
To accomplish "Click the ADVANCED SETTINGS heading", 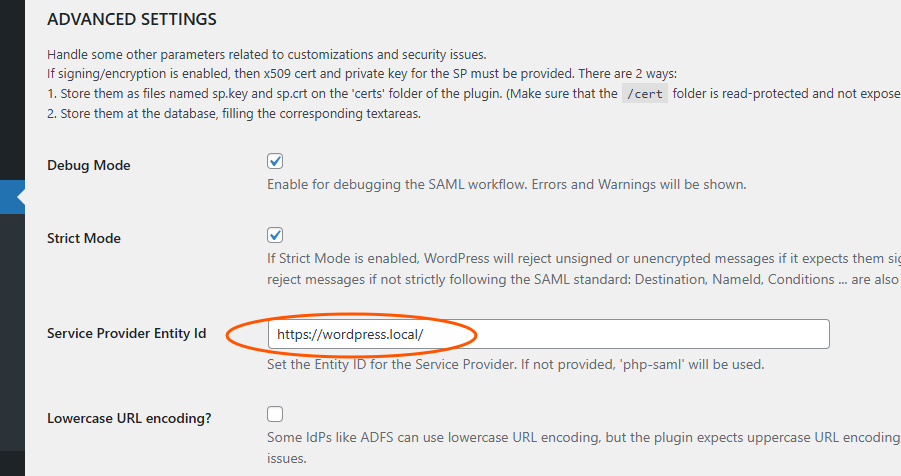I will point(132,19).
